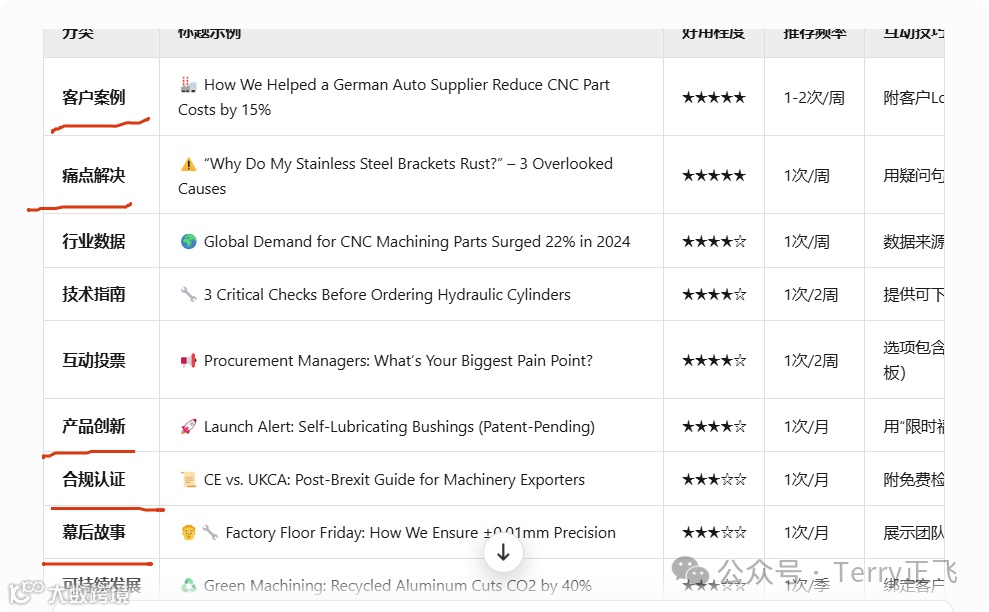
Task: Click the worker emoji before Factory Floor Friday
Action: click(188, 533)
